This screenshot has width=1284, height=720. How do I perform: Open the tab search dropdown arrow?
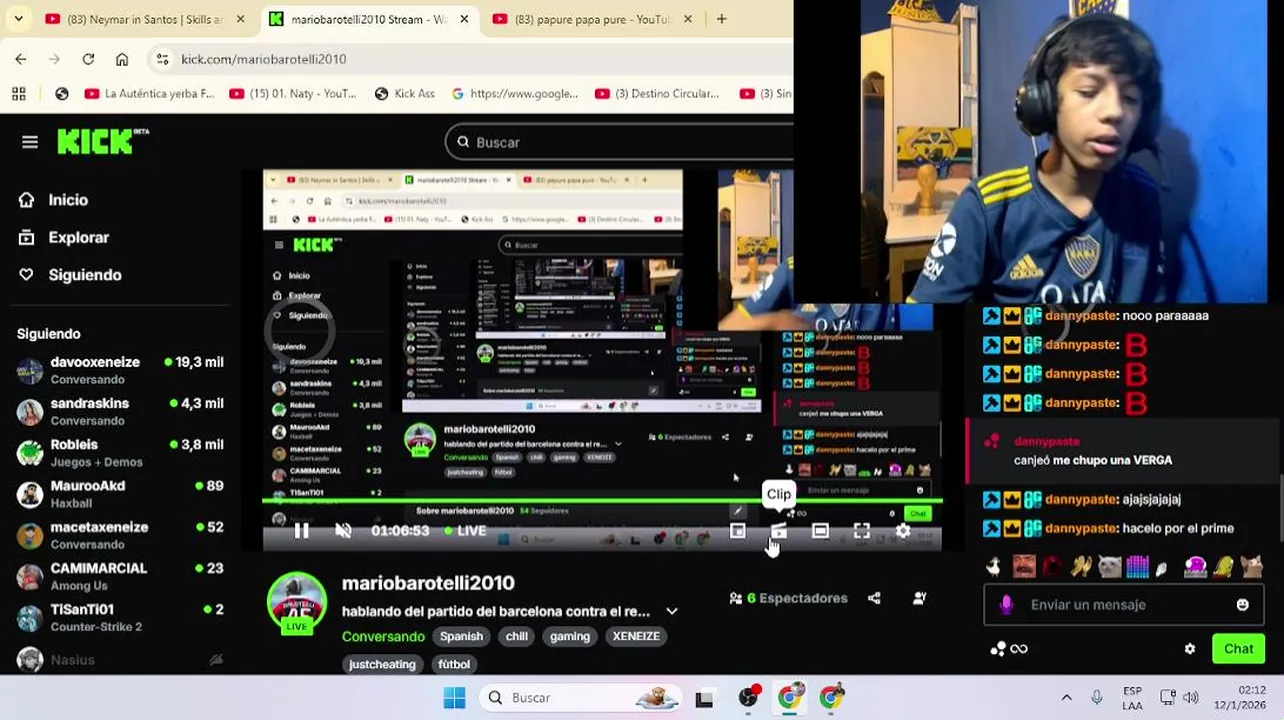click(18, 19)
